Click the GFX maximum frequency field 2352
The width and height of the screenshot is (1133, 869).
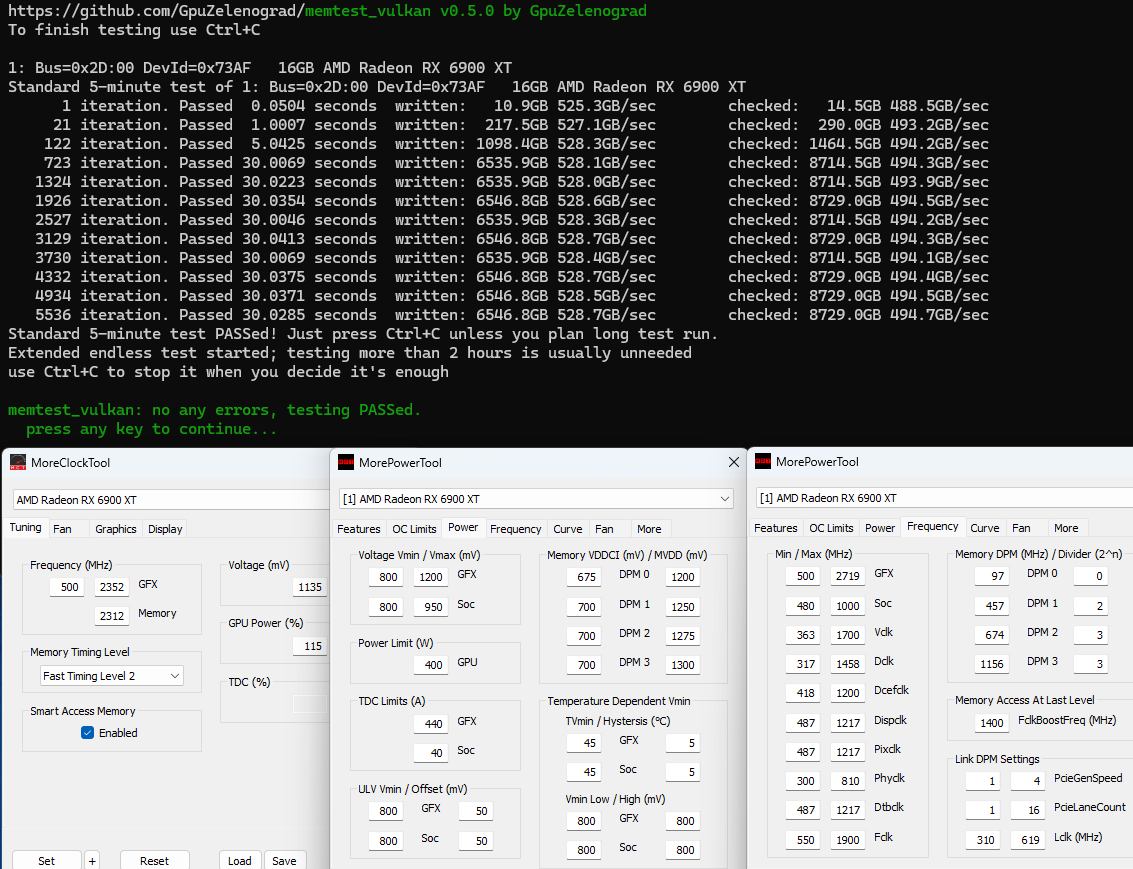(x=112, y=587)
